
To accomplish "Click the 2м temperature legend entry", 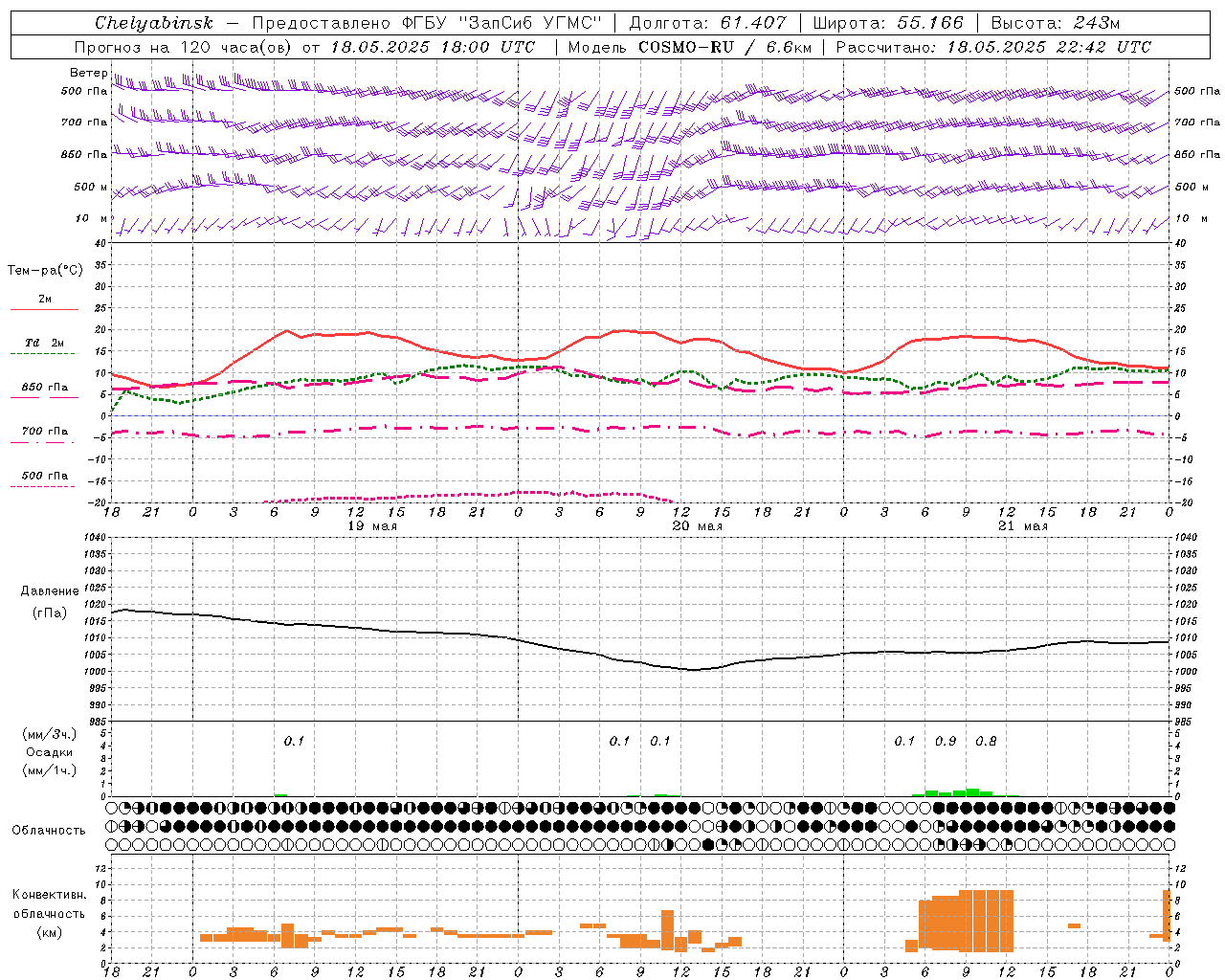I will (x=45, y=300).
